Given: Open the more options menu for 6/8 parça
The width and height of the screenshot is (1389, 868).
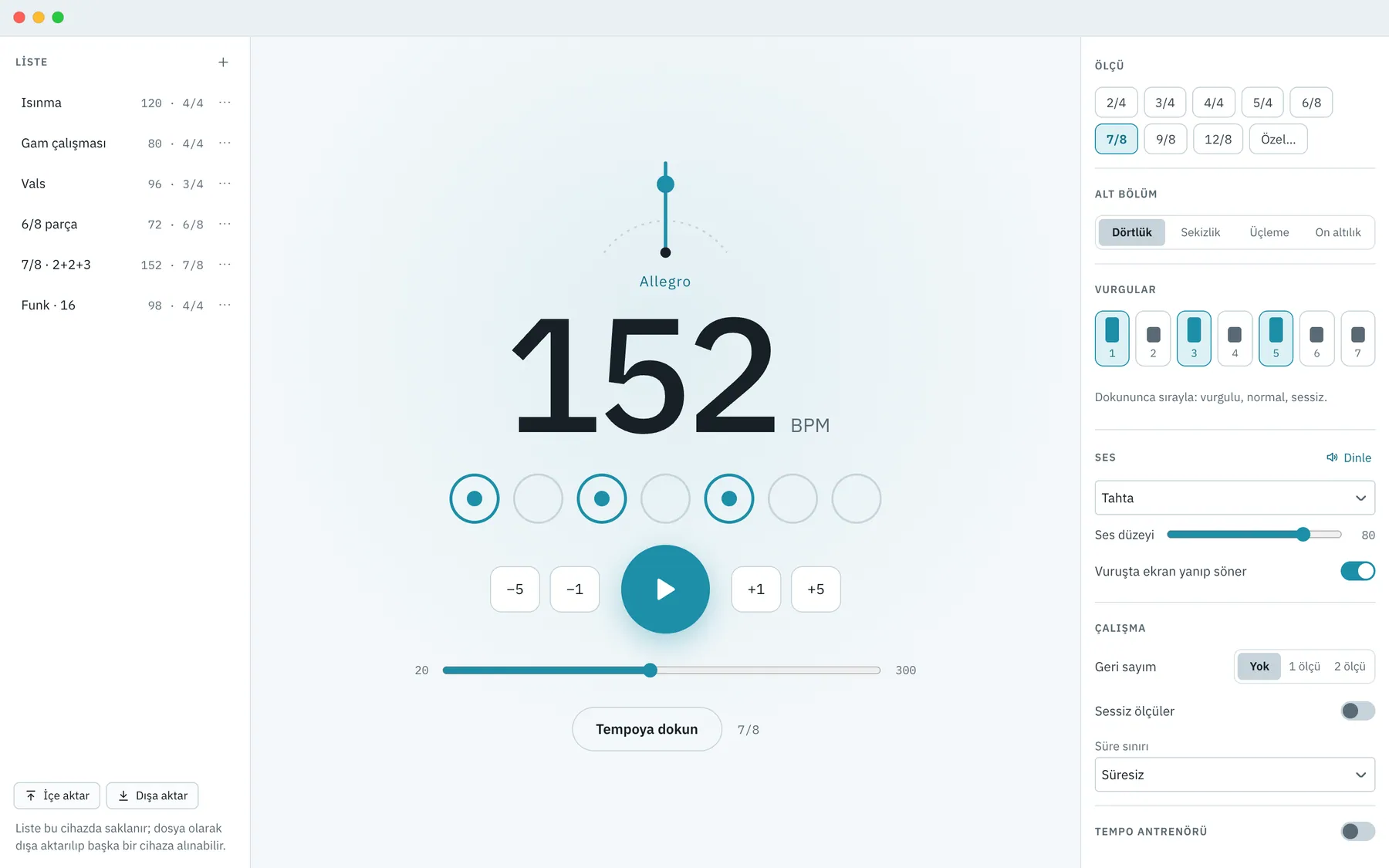Looking at the screenshot, I should (x=225, y=225).
